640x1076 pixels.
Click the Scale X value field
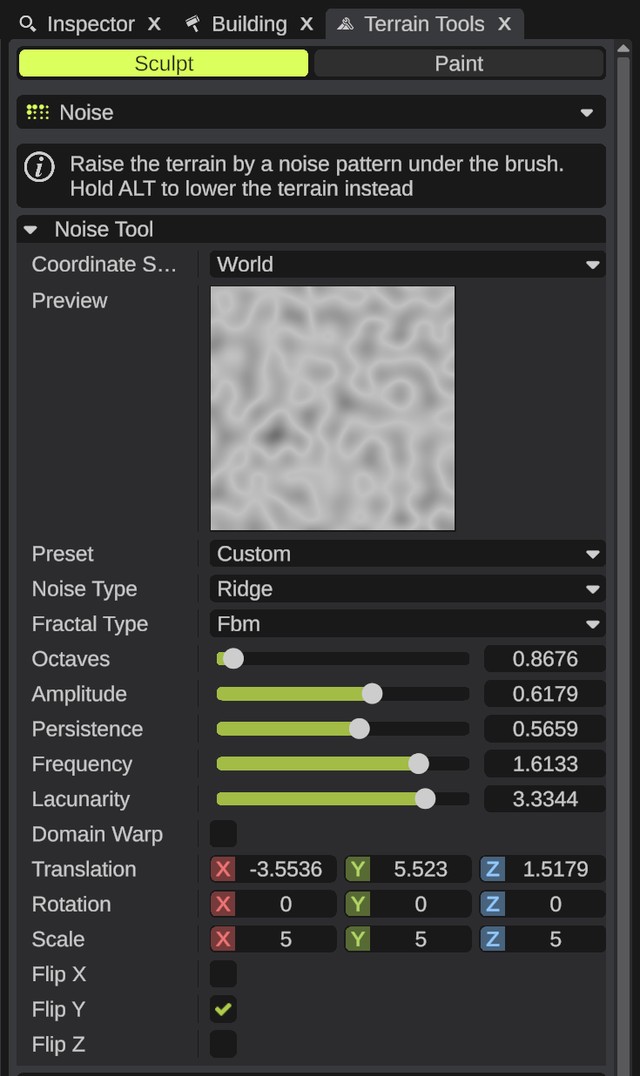pos(285,939)
